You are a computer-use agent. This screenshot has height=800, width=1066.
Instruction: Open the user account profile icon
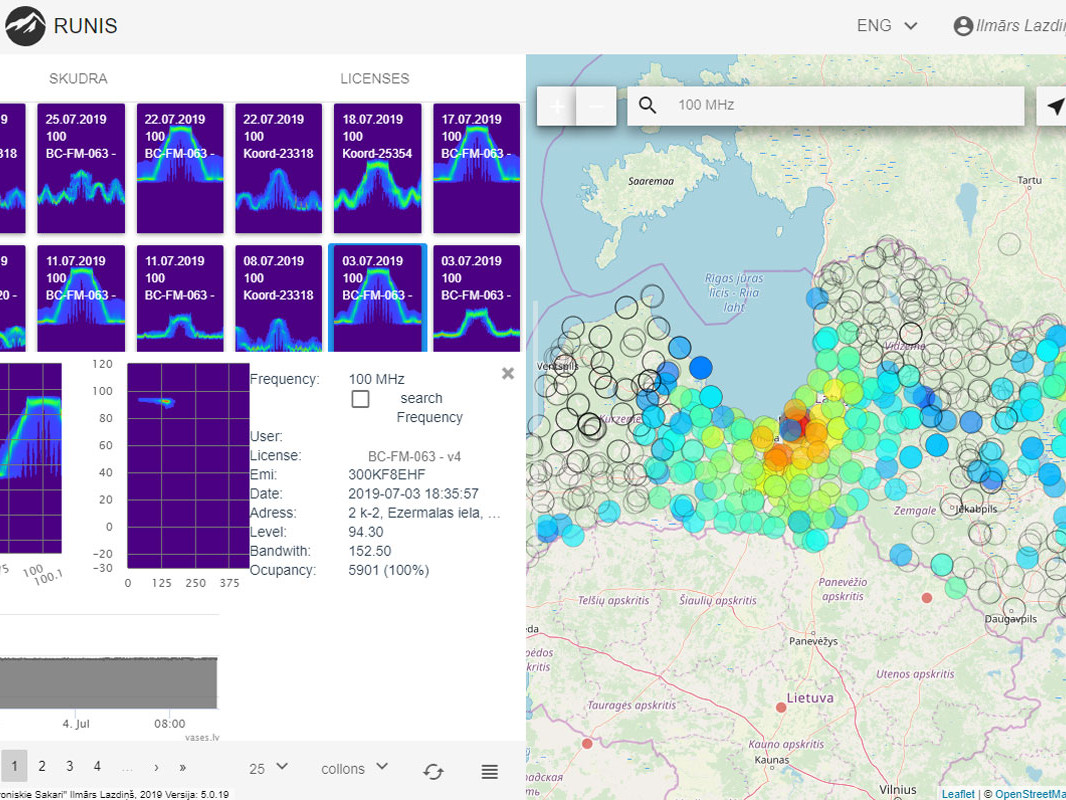coord(963,26)
